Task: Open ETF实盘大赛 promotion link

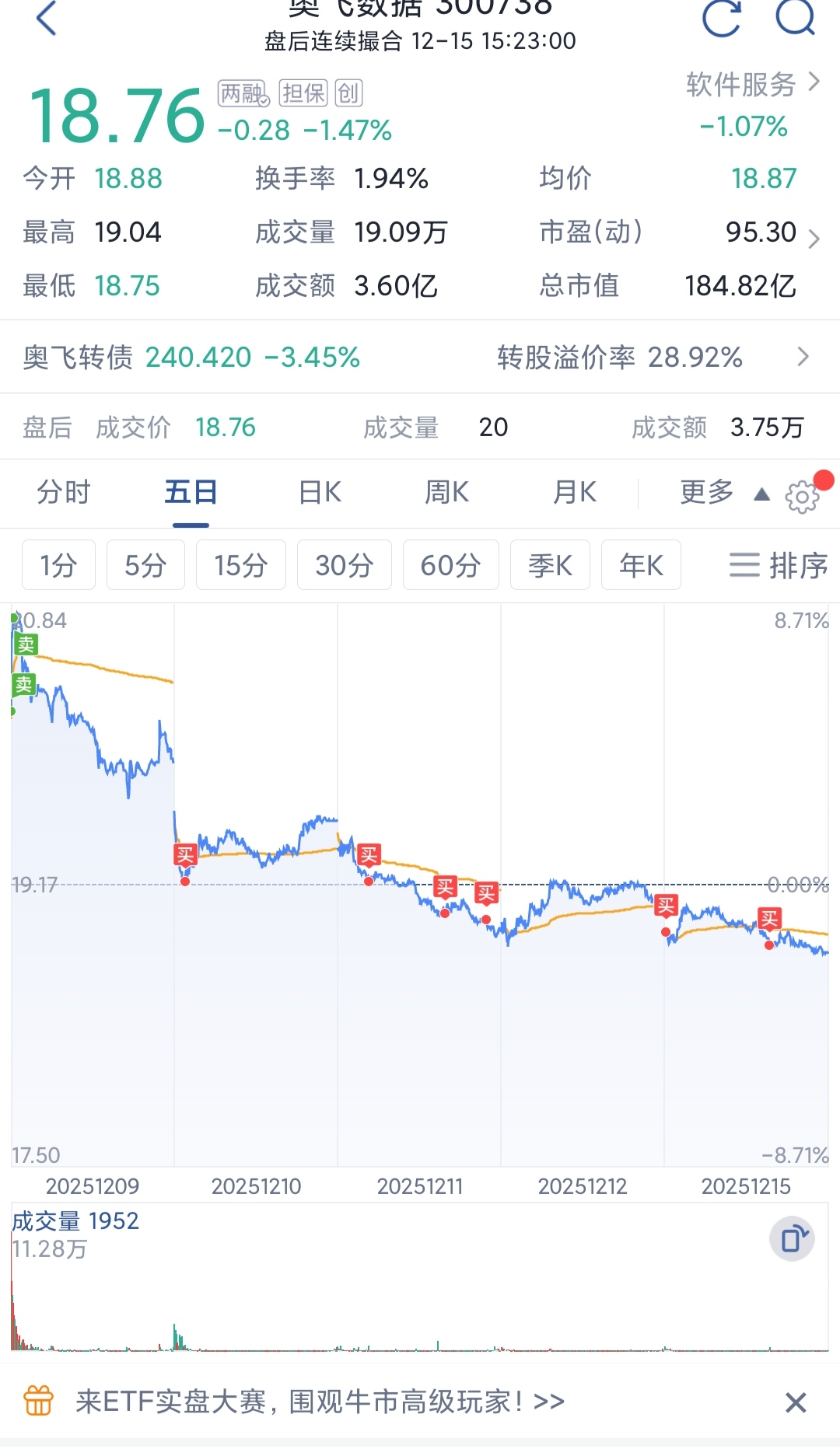Action: coord(320,1402)
